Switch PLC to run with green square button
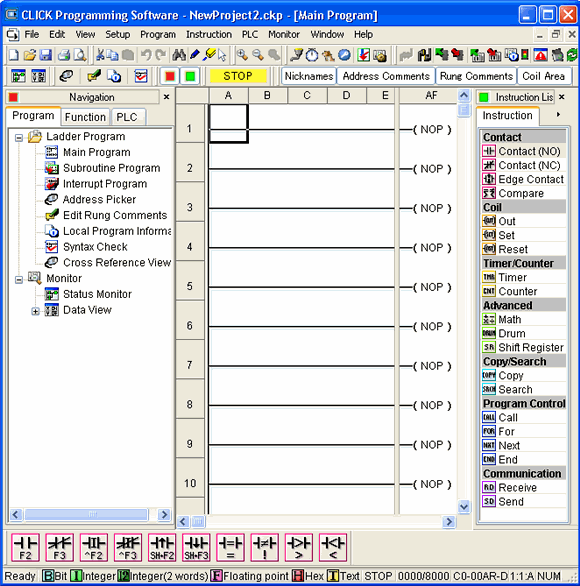 190,76
